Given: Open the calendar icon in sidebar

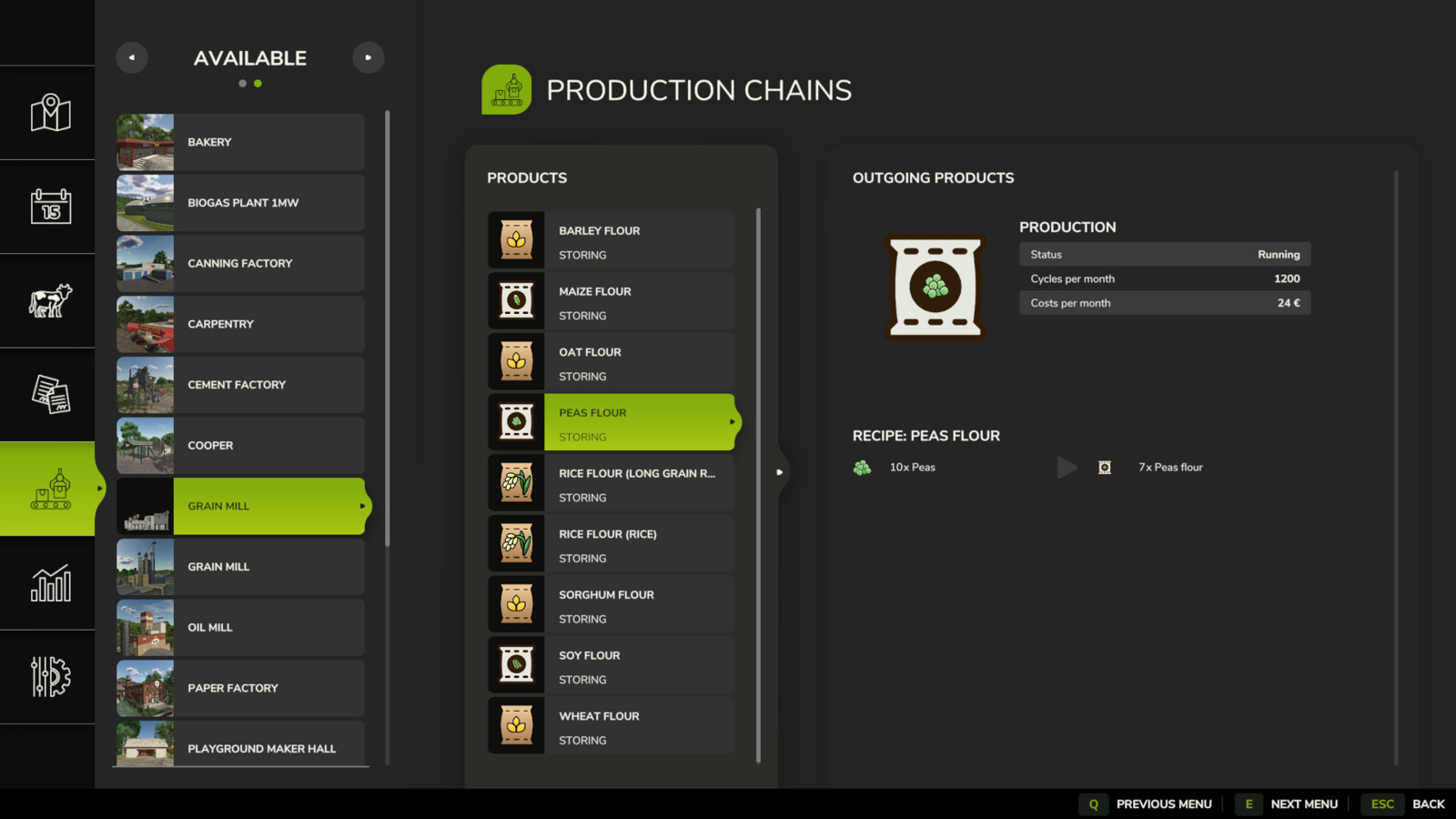Looking at the screenshot, I should pos(50,207).
